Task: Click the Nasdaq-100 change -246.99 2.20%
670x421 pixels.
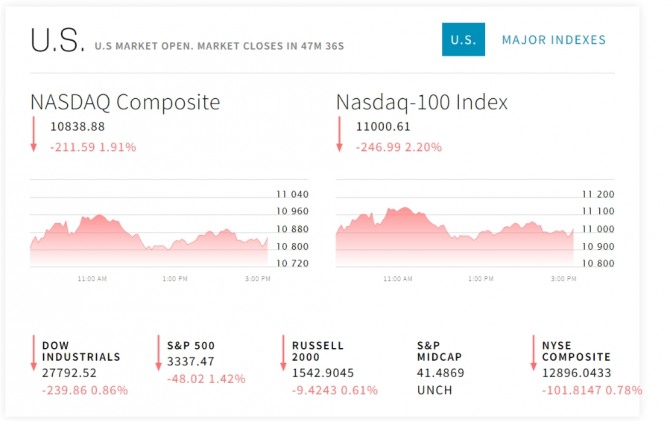Action: [399, 147]
